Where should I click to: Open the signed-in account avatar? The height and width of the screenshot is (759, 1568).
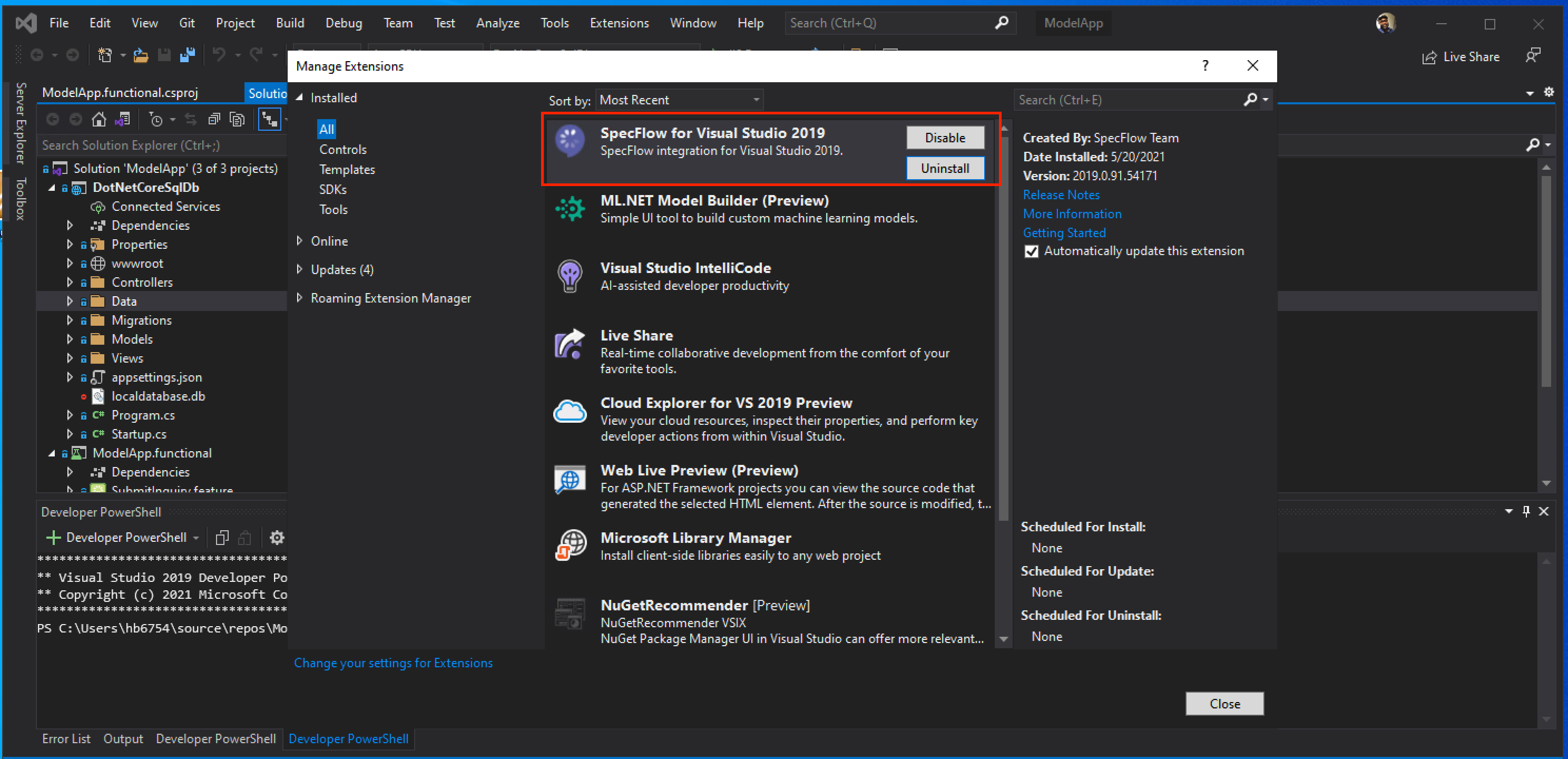click(x=1386, y=23)
